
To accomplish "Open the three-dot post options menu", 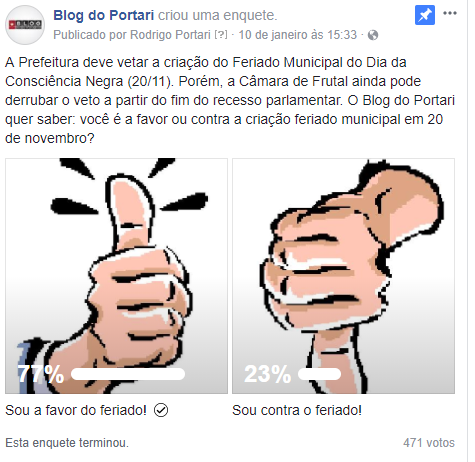I will point(450,13).
